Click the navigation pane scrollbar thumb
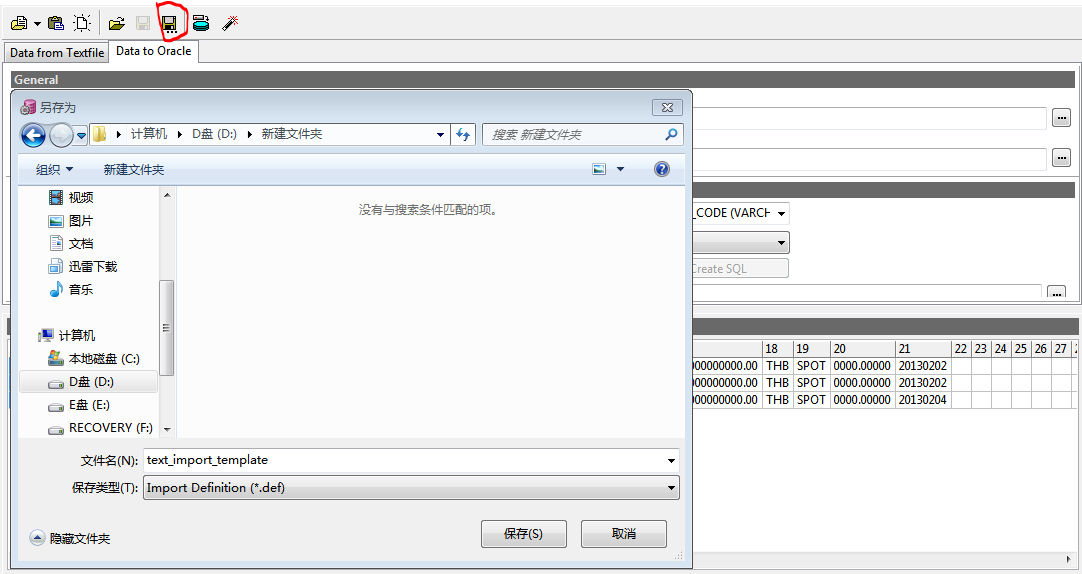This screenshot has width=1082, height=574. click(x=167, y=328)
